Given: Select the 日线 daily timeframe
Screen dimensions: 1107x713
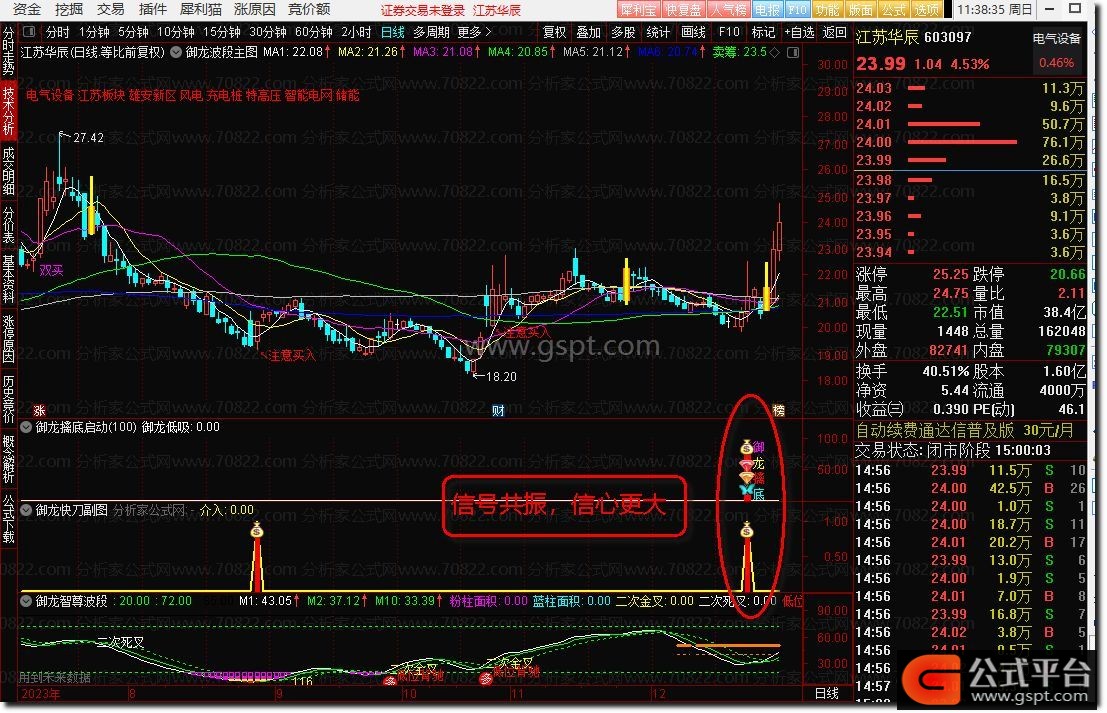Looking at the screenshot, I should pos(393,32).
